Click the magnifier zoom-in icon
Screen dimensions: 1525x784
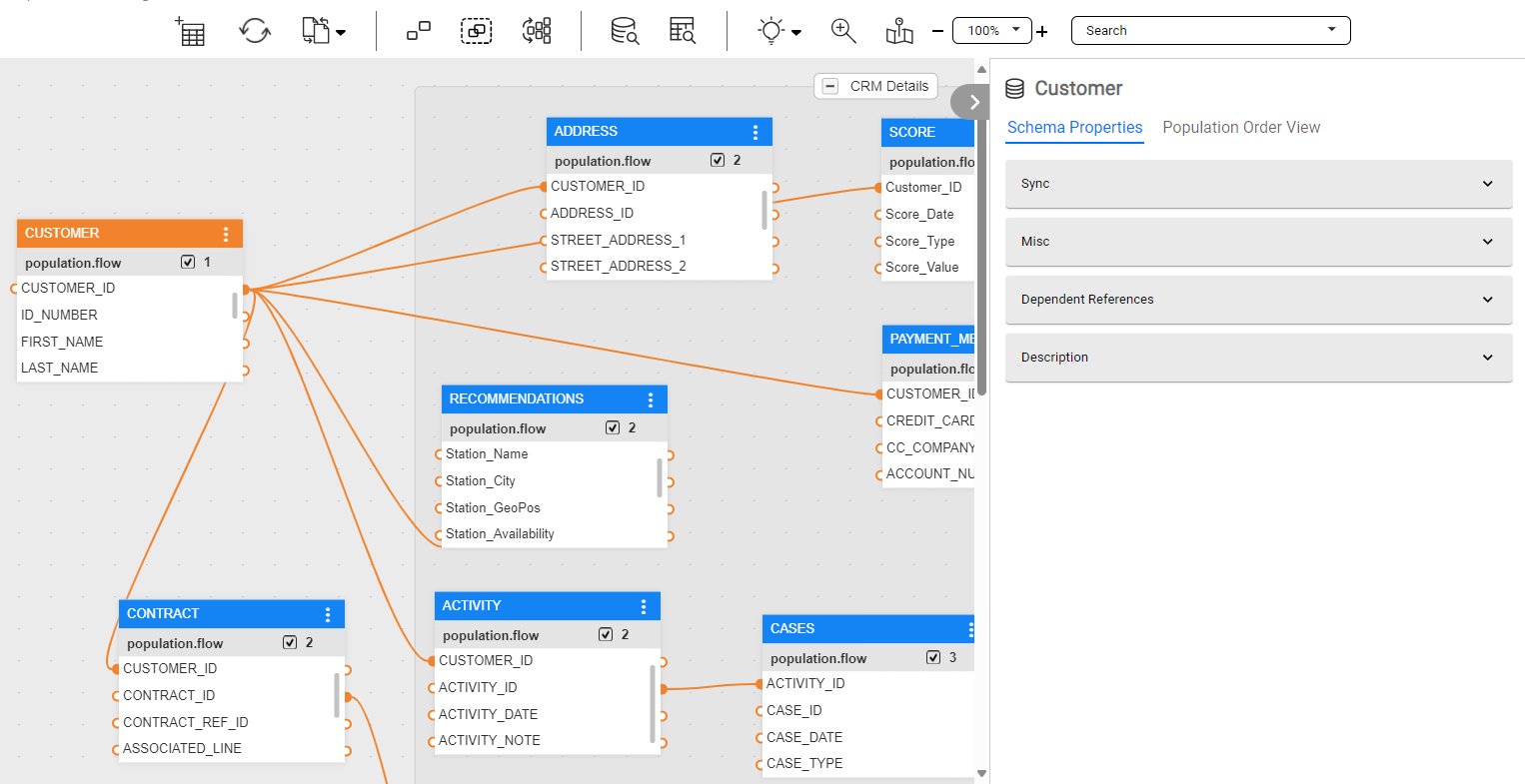[843, 31]
